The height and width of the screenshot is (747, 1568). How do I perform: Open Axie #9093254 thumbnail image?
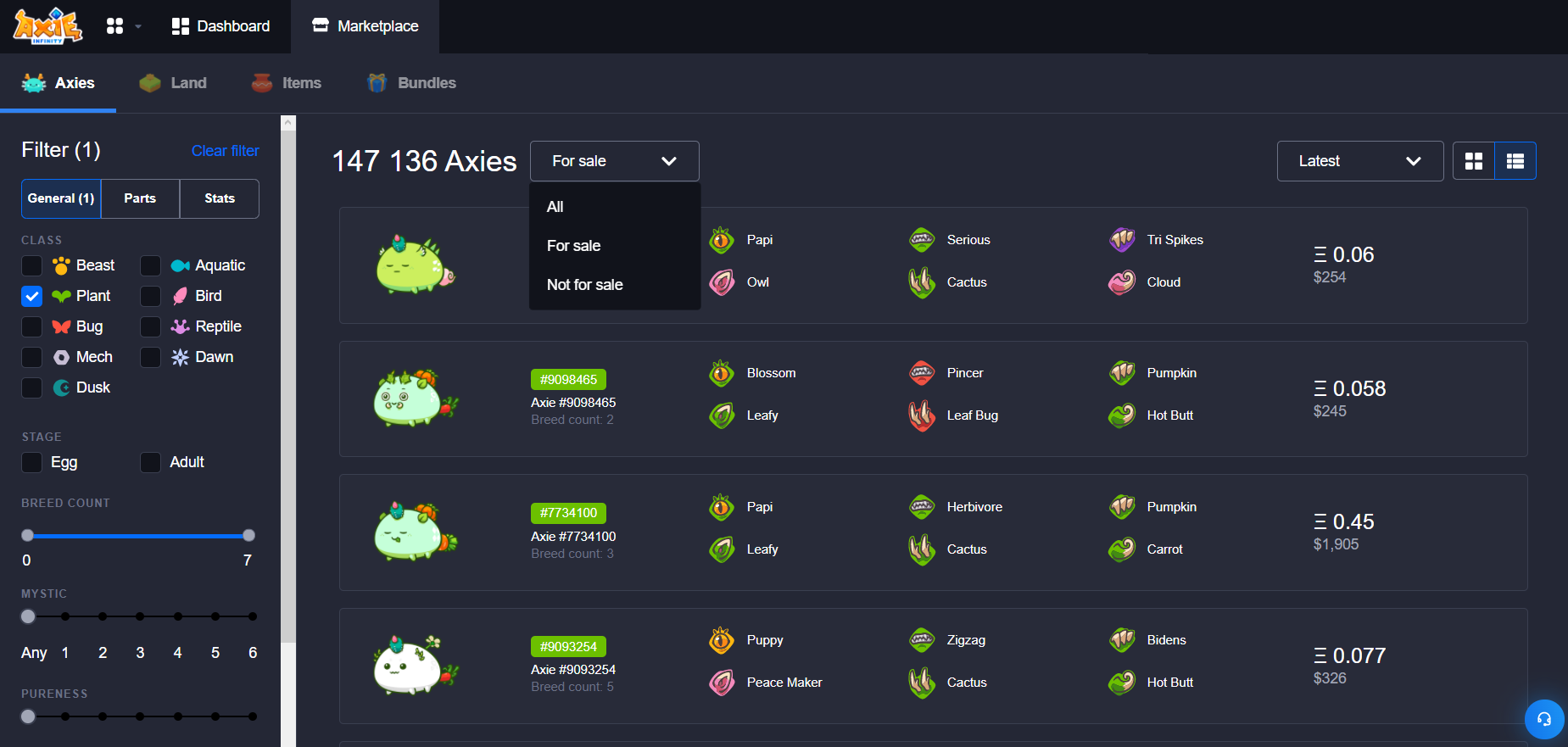(416, 666)
